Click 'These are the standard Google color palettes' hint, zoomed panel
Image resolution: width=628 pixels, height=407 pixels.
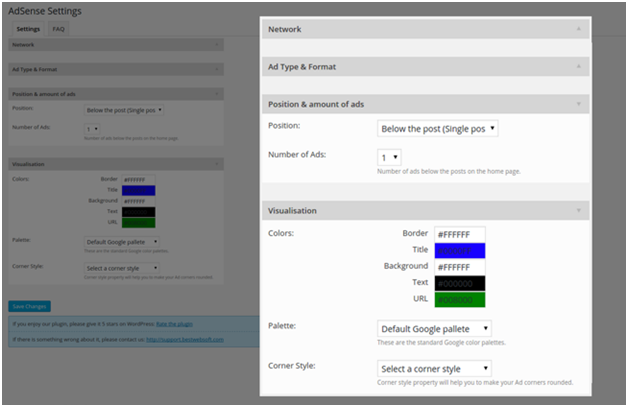pyautogui.click(x=441, y=343)
